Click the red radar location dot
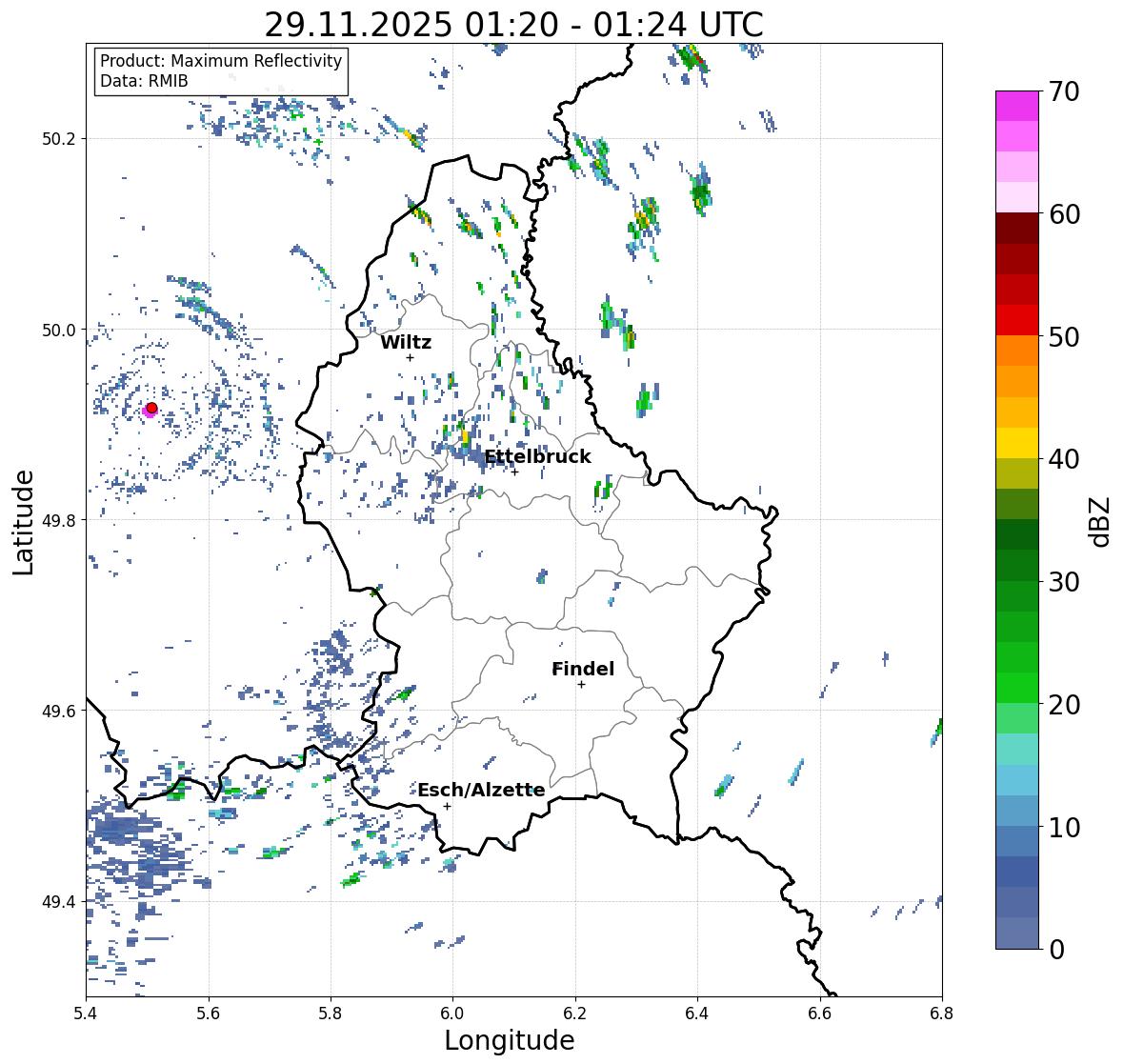 click(151, 408)
